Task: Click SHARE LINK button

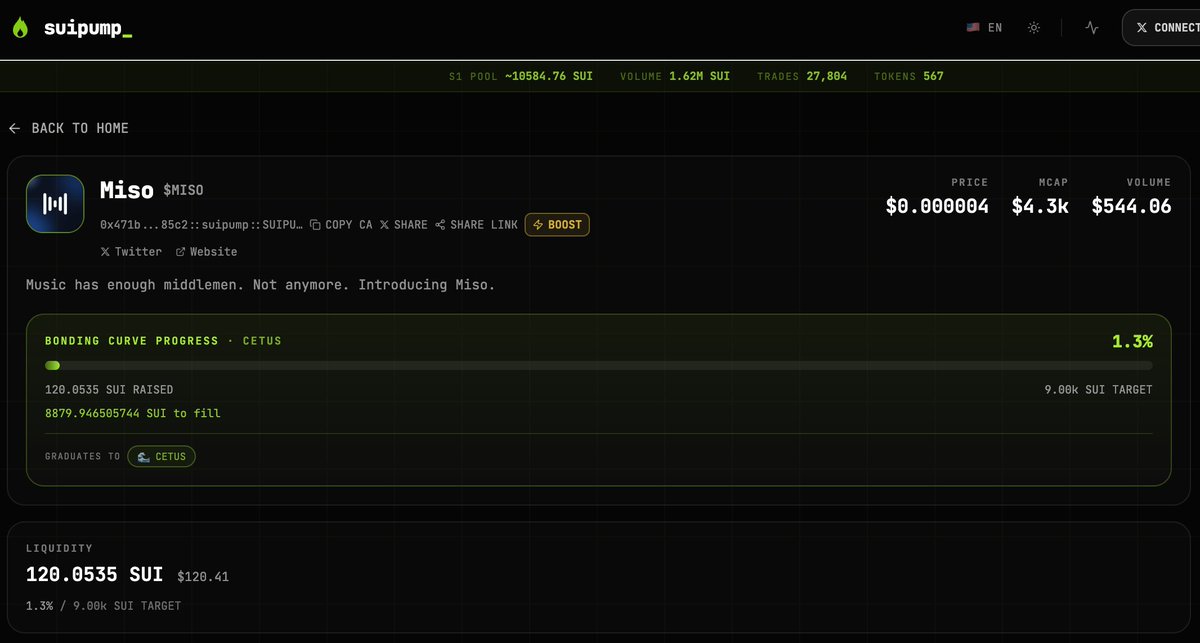Action: pos(477,225)
